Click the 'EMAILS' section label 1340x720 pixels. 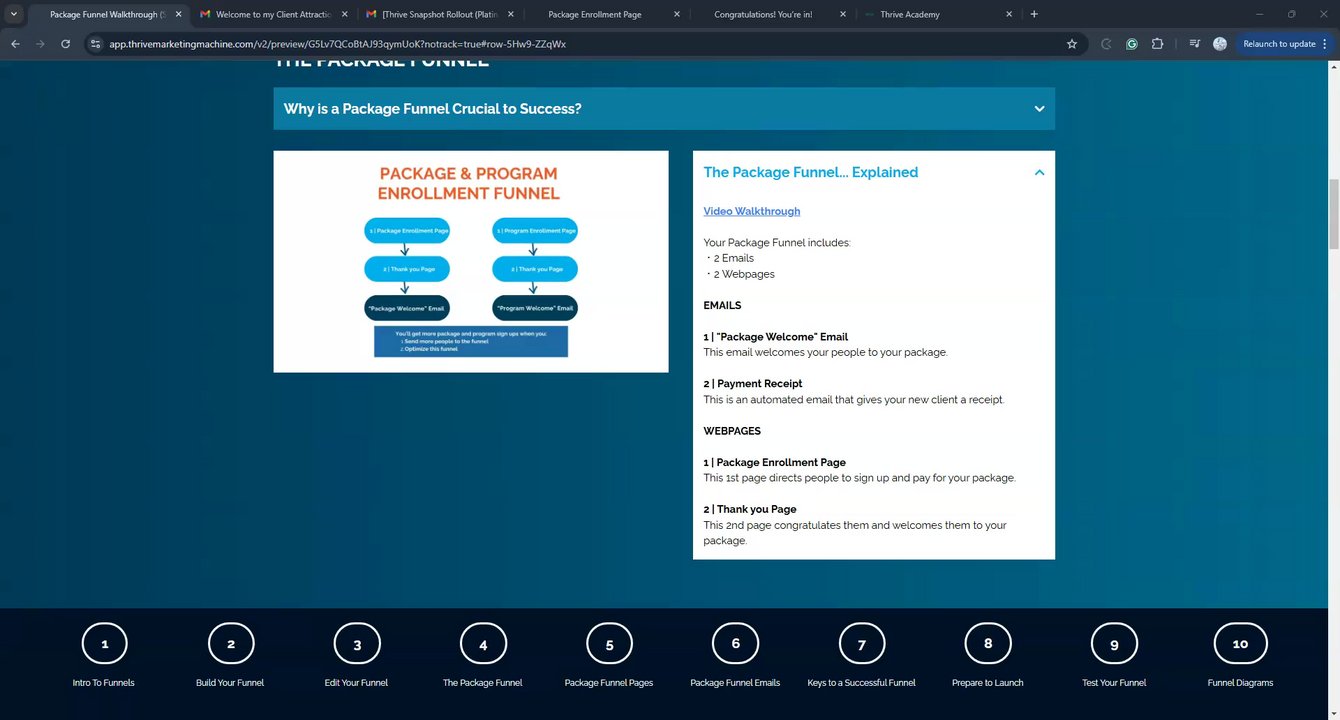coord(722,305)
